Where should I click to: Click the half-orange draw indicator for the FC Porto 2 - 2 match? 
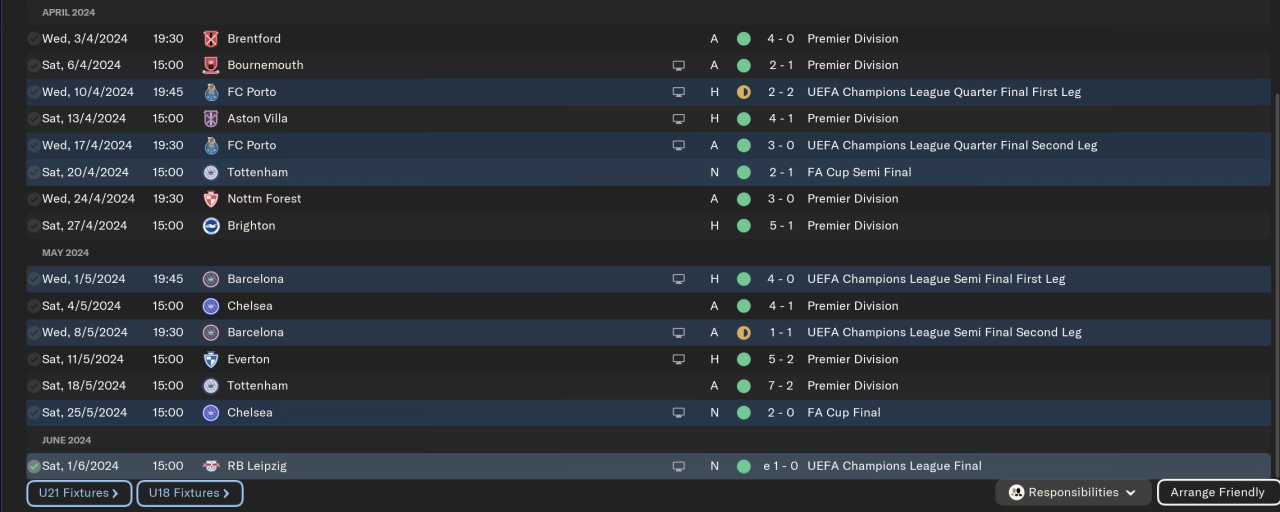point(743,92)
